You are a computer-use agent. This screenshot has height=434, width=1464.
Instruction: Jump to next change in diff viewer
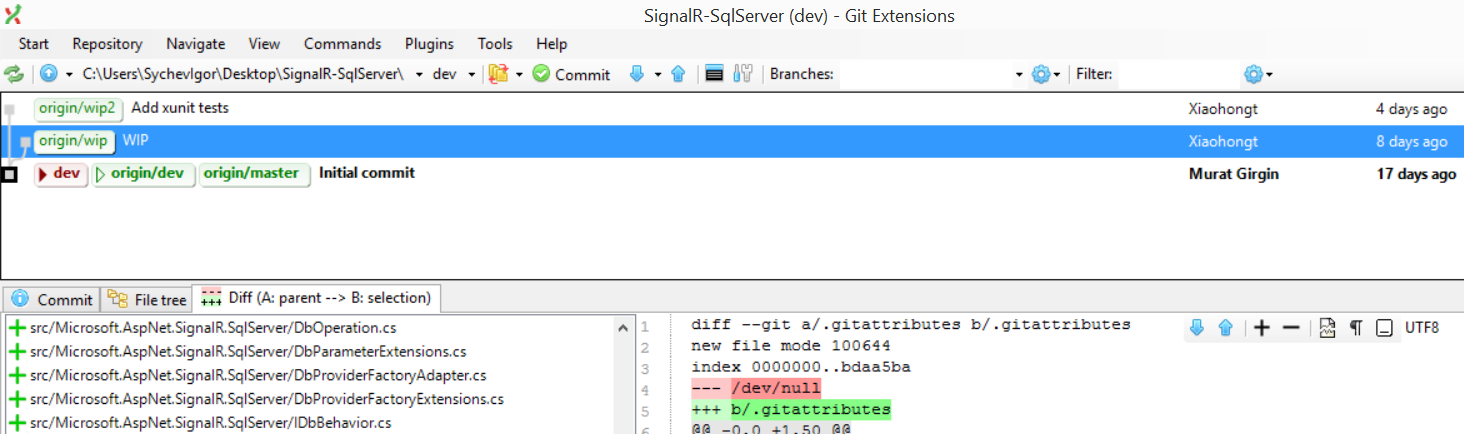(1196, 328)
